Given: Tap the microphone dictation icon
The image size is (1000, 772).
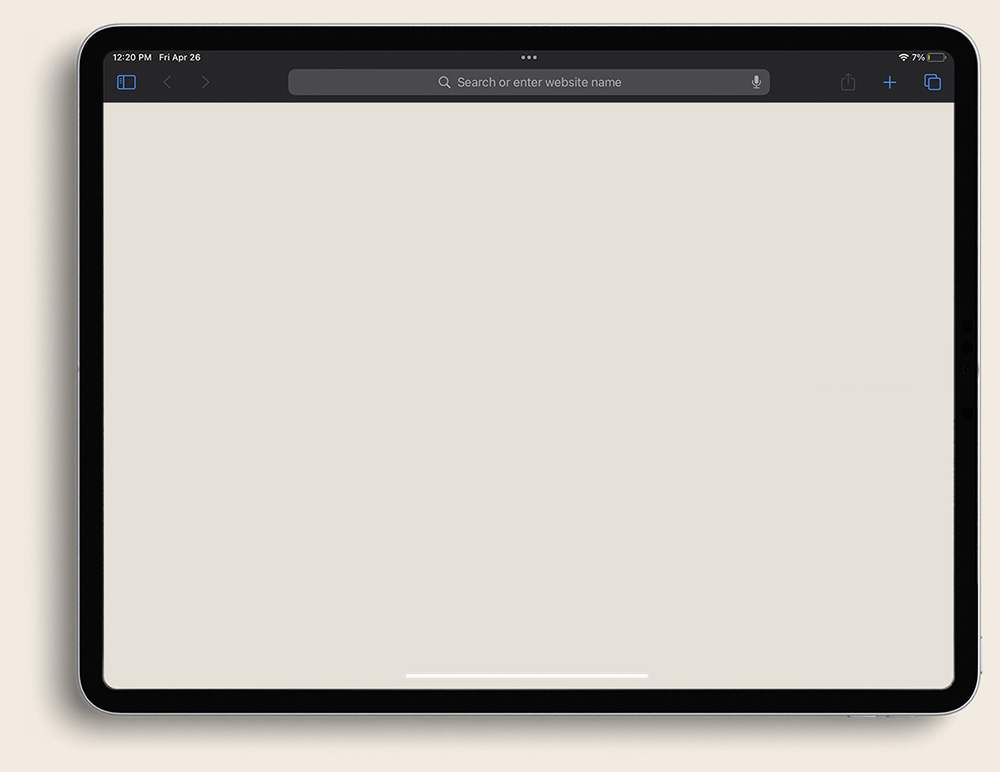Looking at the screenshot, I should pos(756,83).
